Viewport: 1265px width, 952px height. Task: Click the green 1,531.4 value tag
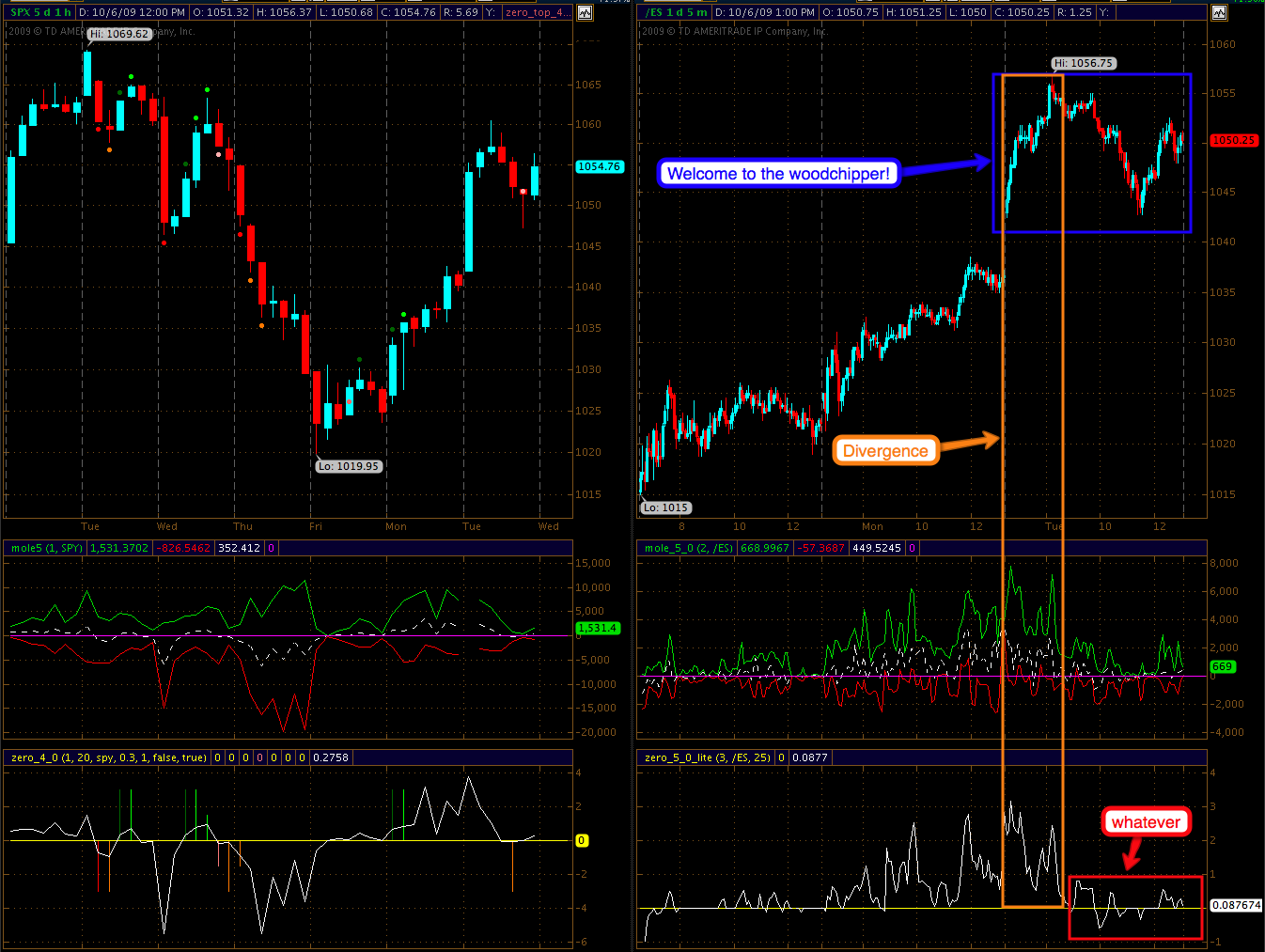point(598,628)
